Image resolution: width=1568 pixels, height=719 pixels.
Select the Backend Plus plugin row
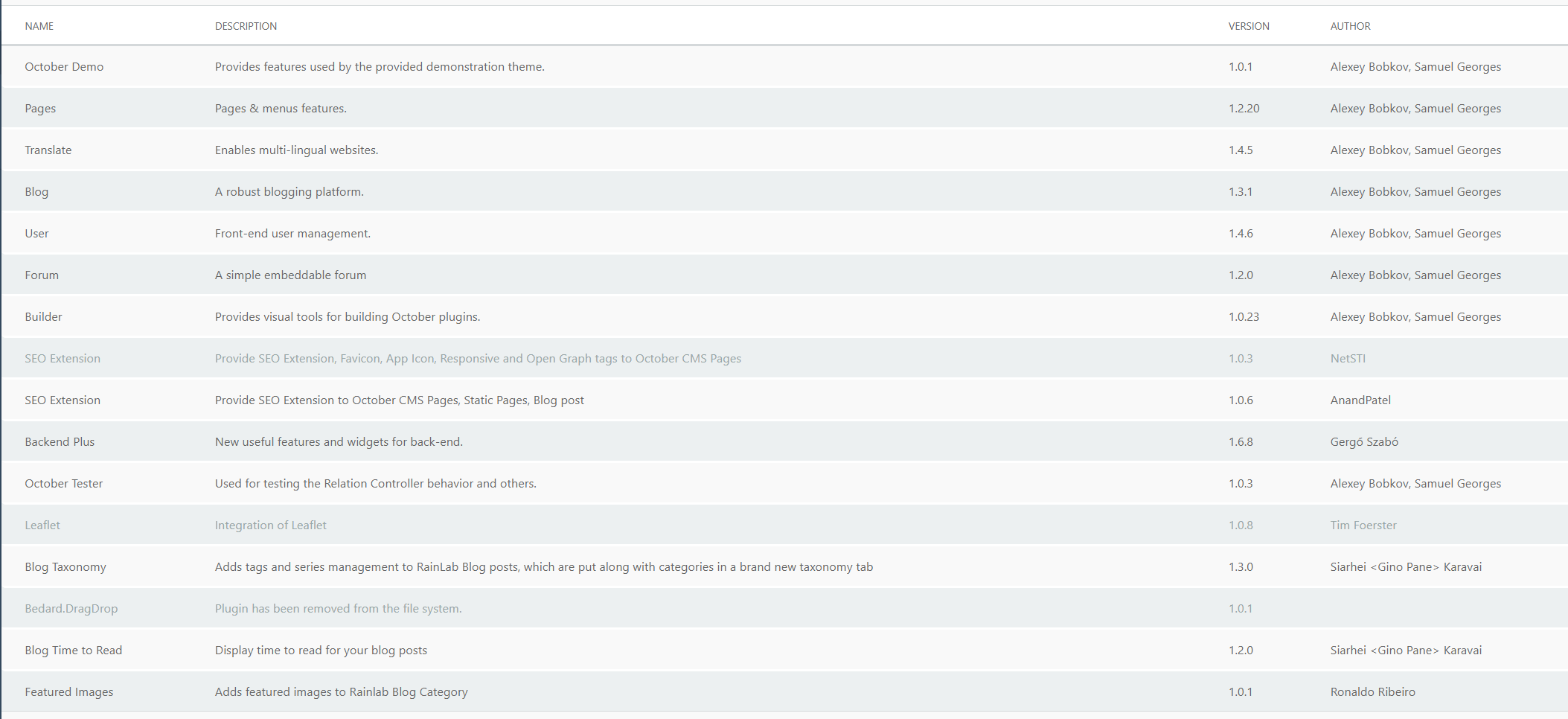coord(60,441)
